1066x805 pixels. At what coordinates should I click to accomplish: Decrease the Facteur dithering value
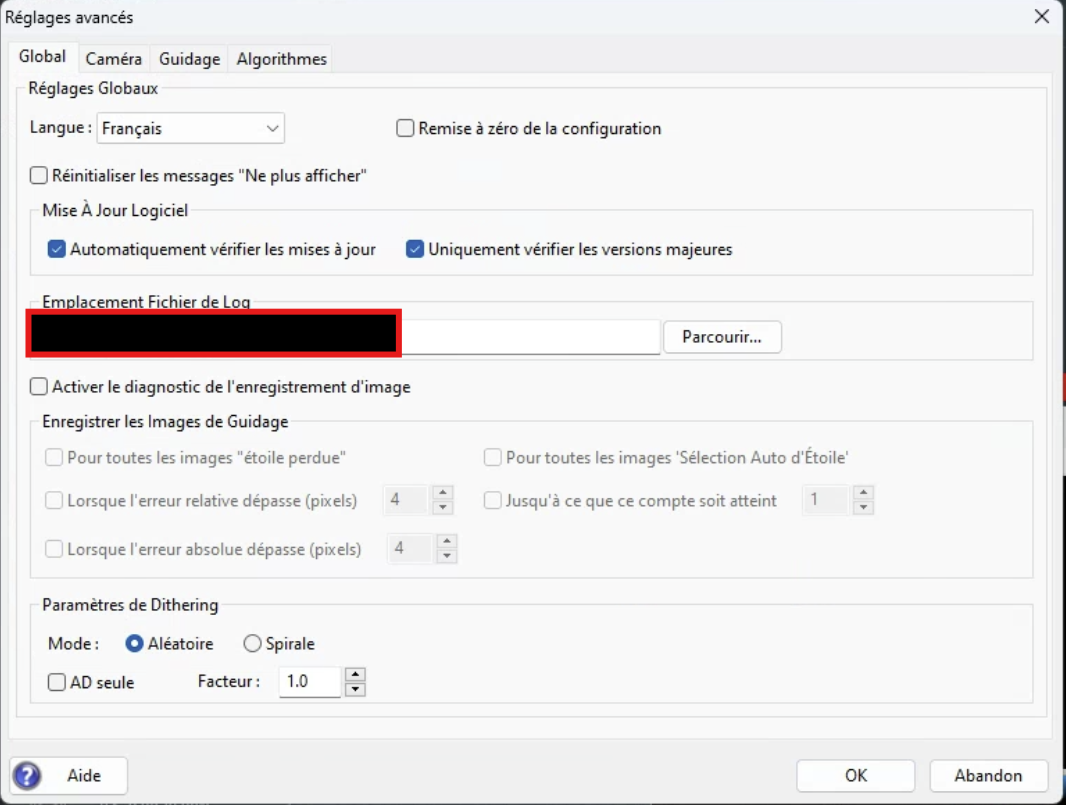pyautogui.click(x=355, y=689)
